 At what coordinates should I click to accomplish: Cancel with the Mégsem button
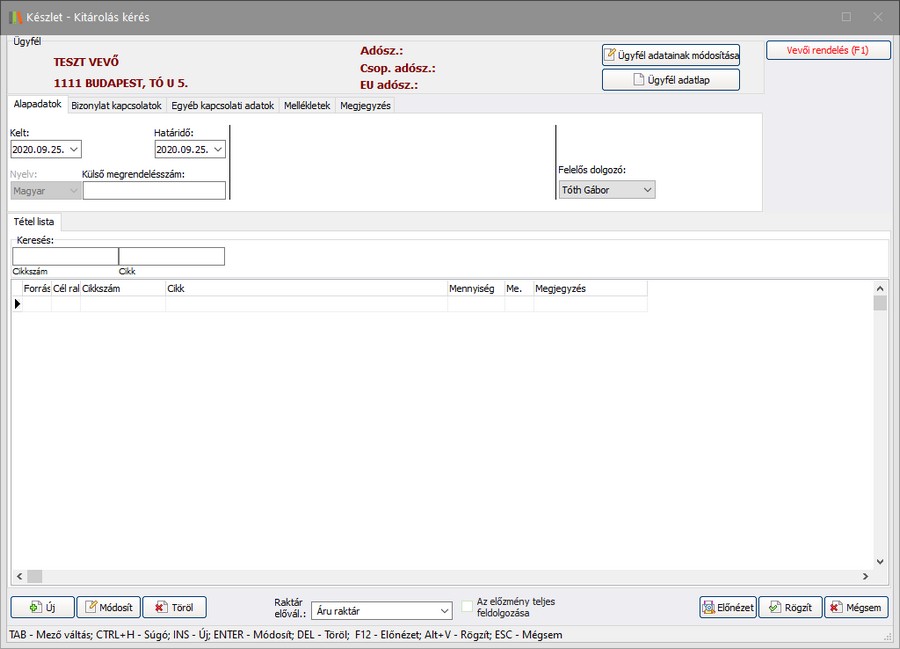[x=856, y=607]
